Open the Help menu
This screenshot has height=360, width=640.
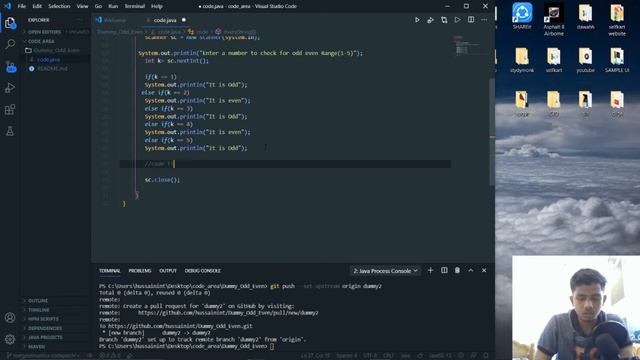157,6
